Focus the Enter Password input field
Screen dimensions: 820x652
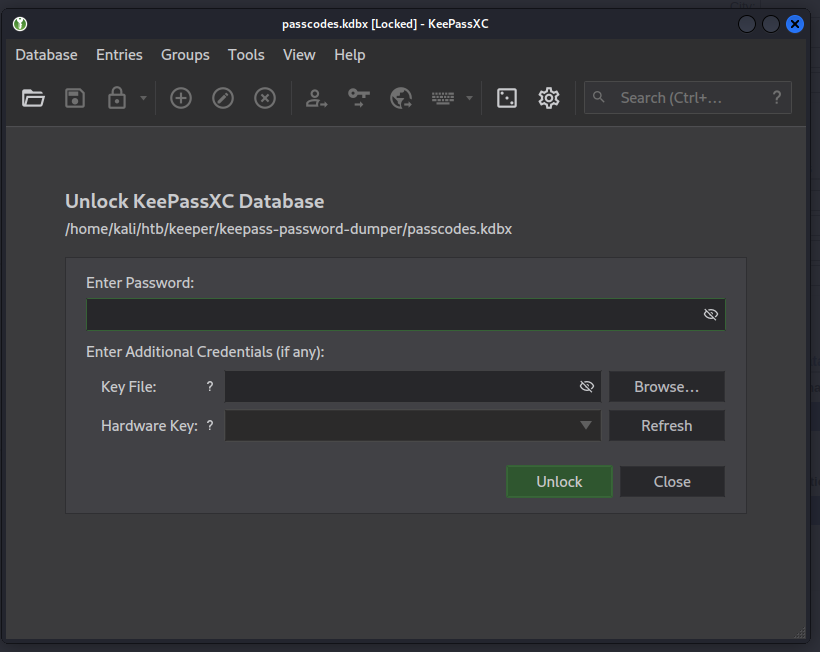[x=390, y=314]
